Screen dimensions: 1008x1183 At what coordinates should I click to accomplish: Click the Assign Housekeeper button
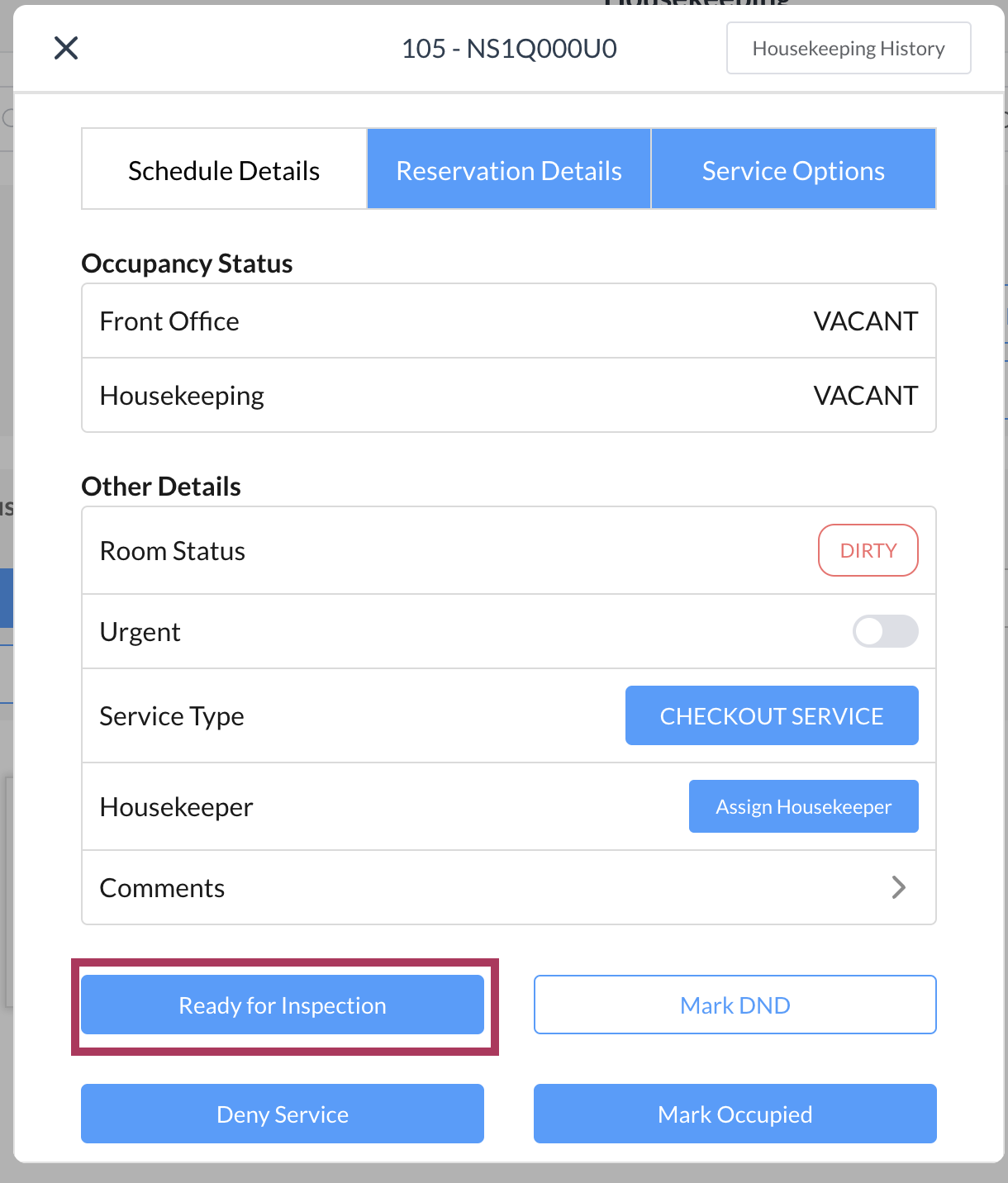tap(803, 807)
